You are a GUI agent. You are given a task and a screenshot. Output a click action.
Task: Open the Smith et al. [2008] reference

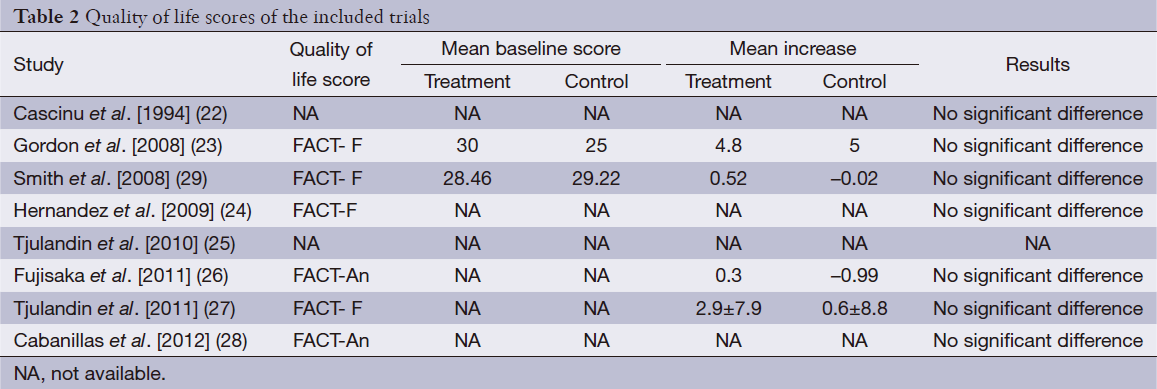click(111, 179)
